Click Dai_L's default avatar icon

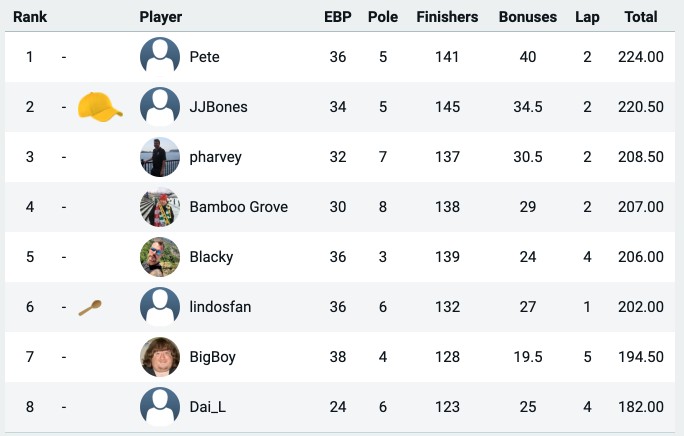click(160, 407)
